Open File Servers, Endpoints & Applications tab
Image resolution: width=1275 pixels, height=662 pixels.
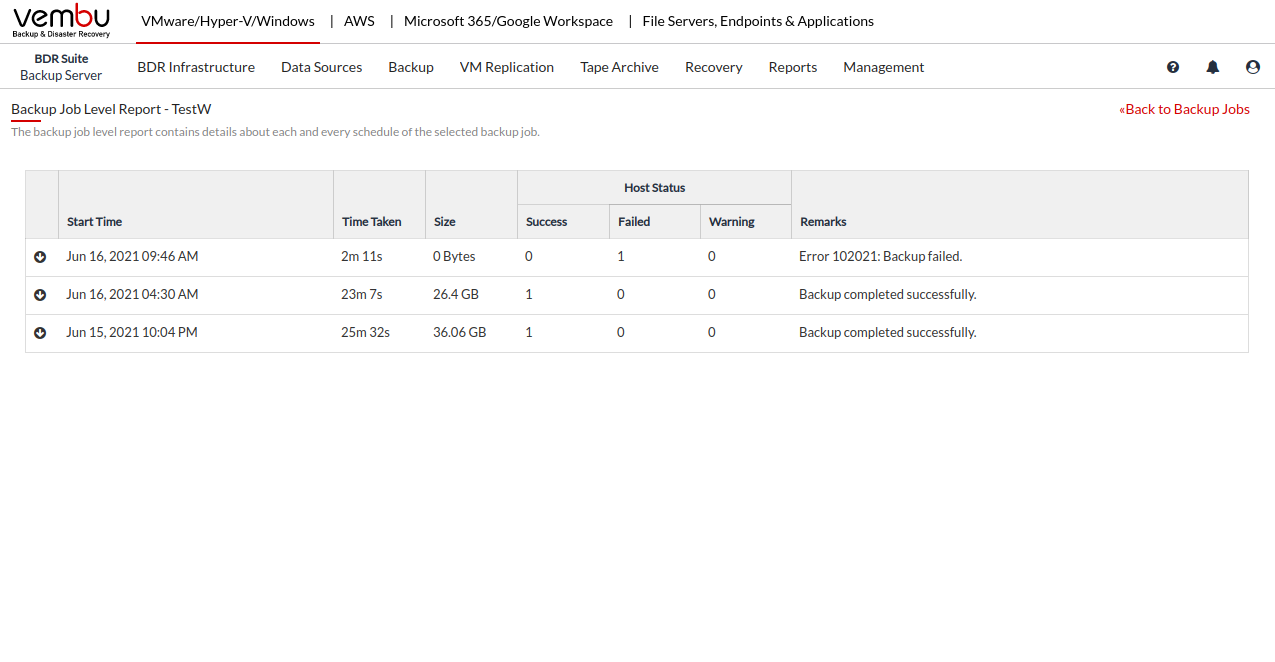pos(758,21)
